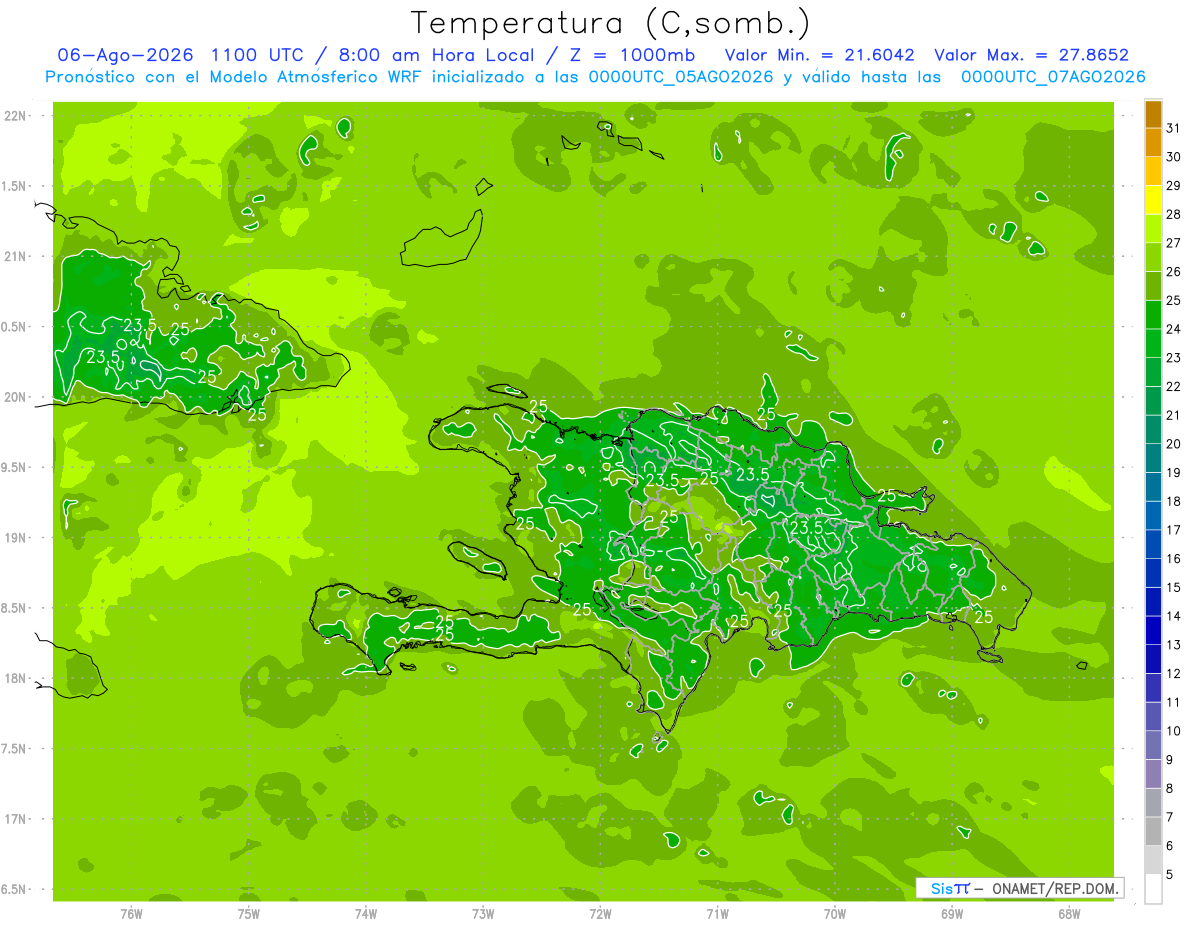1200x927 pixels.
Task: Click the '69W' longitude axis label
Action: coord(952,913)
